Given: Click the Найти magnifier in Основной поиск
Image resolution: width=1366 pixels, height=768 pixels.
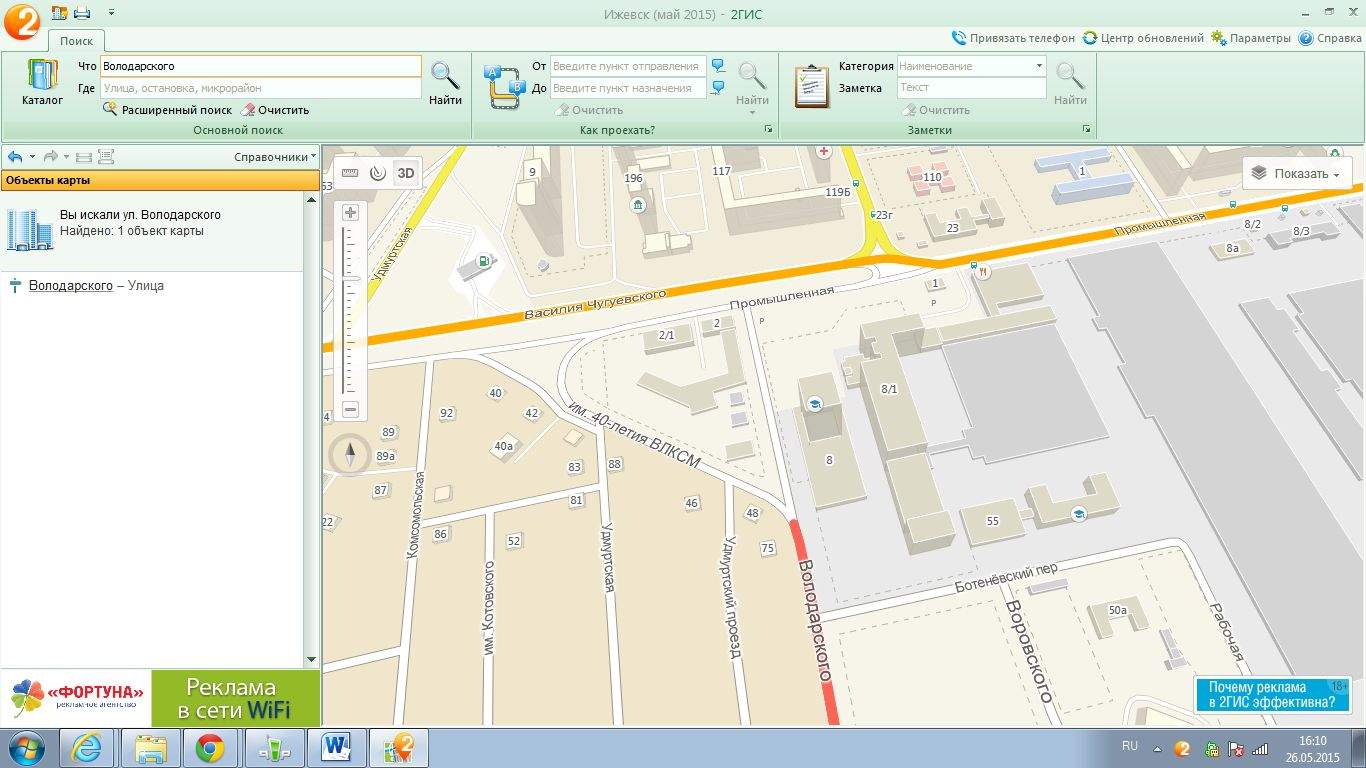Looking at the screenshot, I should click(x=445, y=83).
